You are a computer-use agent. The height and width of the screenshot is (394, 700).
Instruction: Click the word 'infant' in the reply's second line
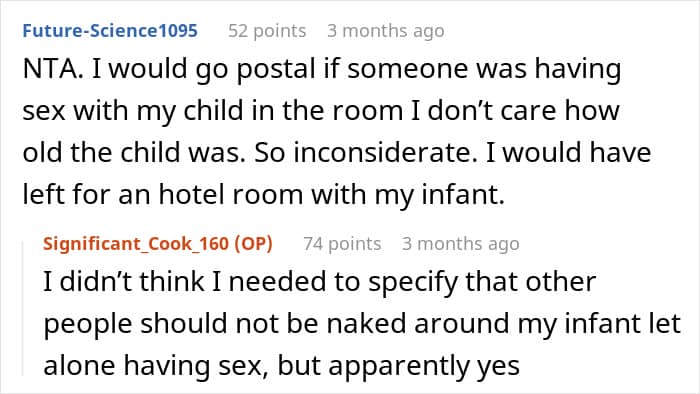[x=602, y=323]
